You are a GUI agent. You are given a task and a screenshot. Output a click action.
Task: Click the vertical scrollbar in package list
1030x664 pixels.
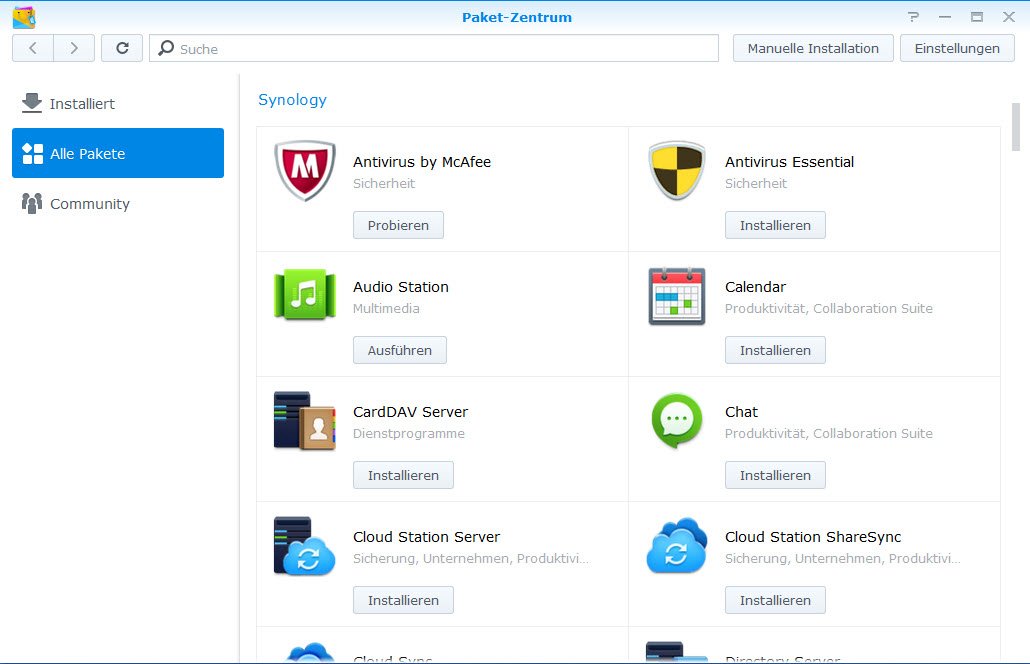pos(1016,128)
